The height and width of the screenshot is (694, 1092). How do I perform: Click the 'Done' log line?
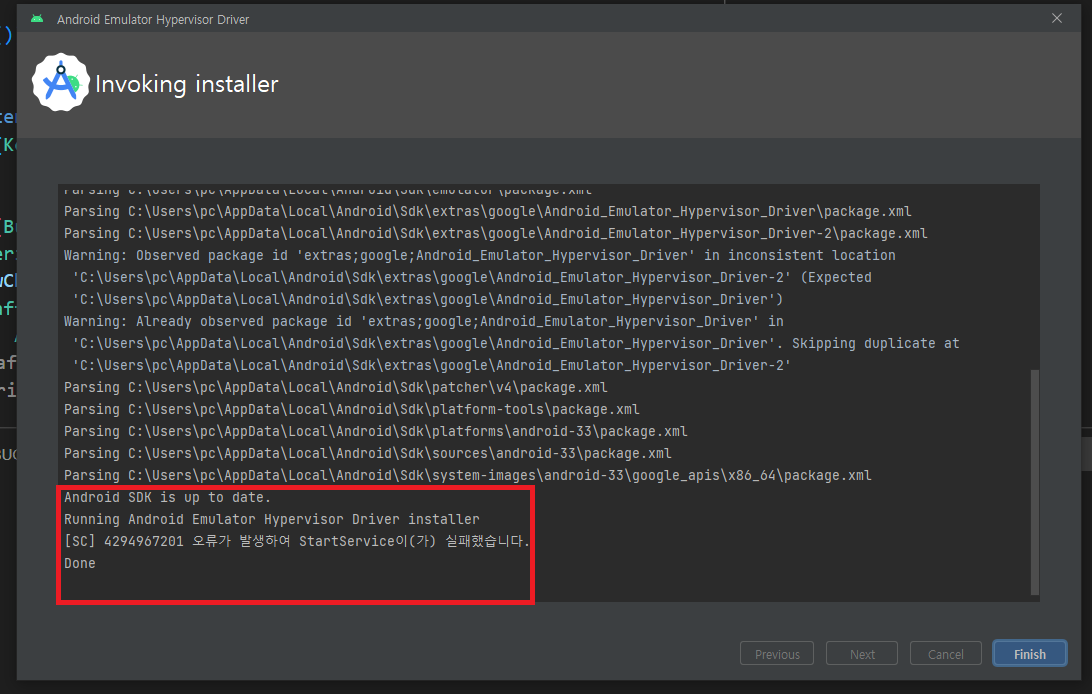click(79, 563)
